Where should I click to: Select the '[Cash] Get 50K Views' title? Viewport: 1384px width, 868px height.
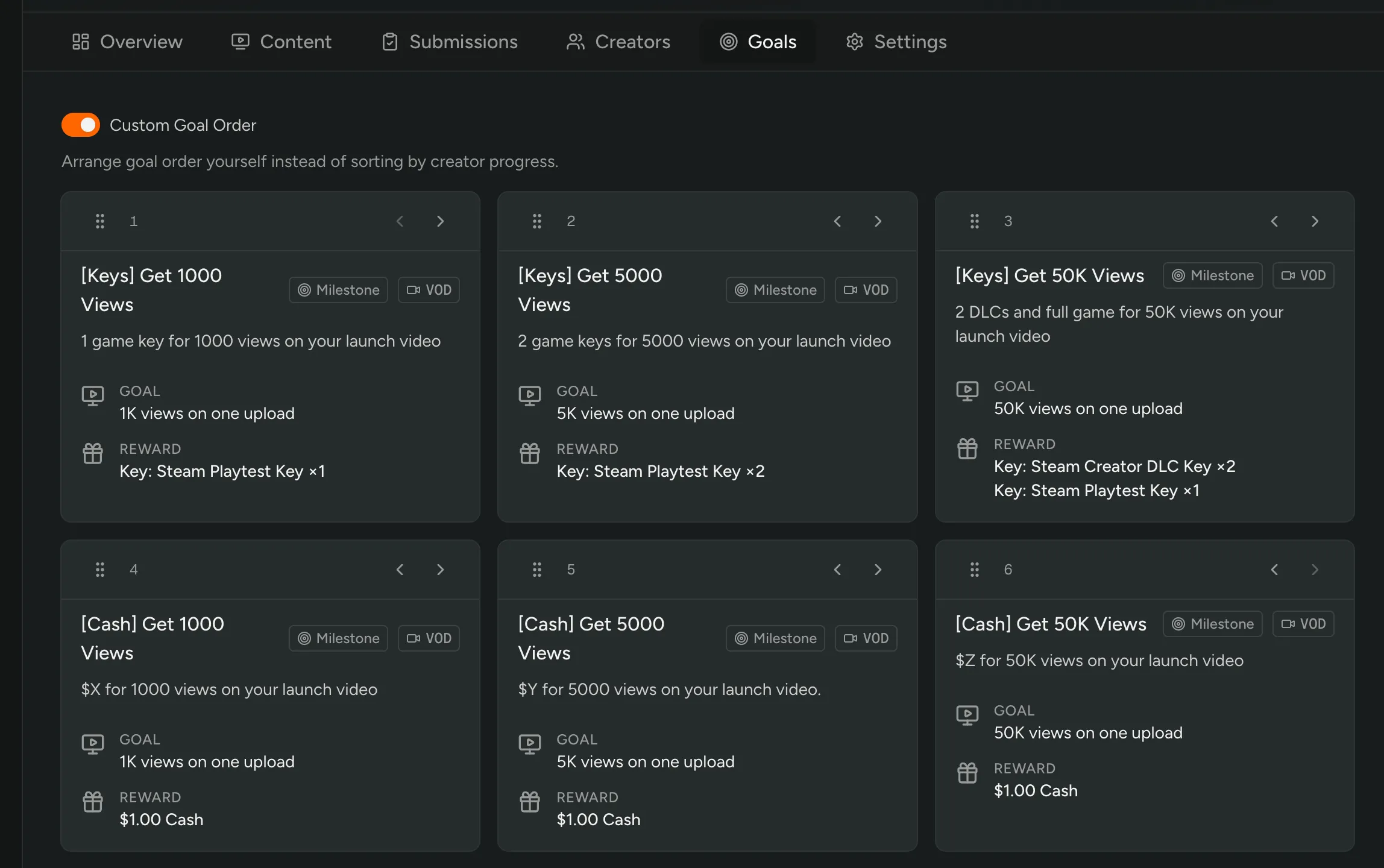(x=1051, y=624)
